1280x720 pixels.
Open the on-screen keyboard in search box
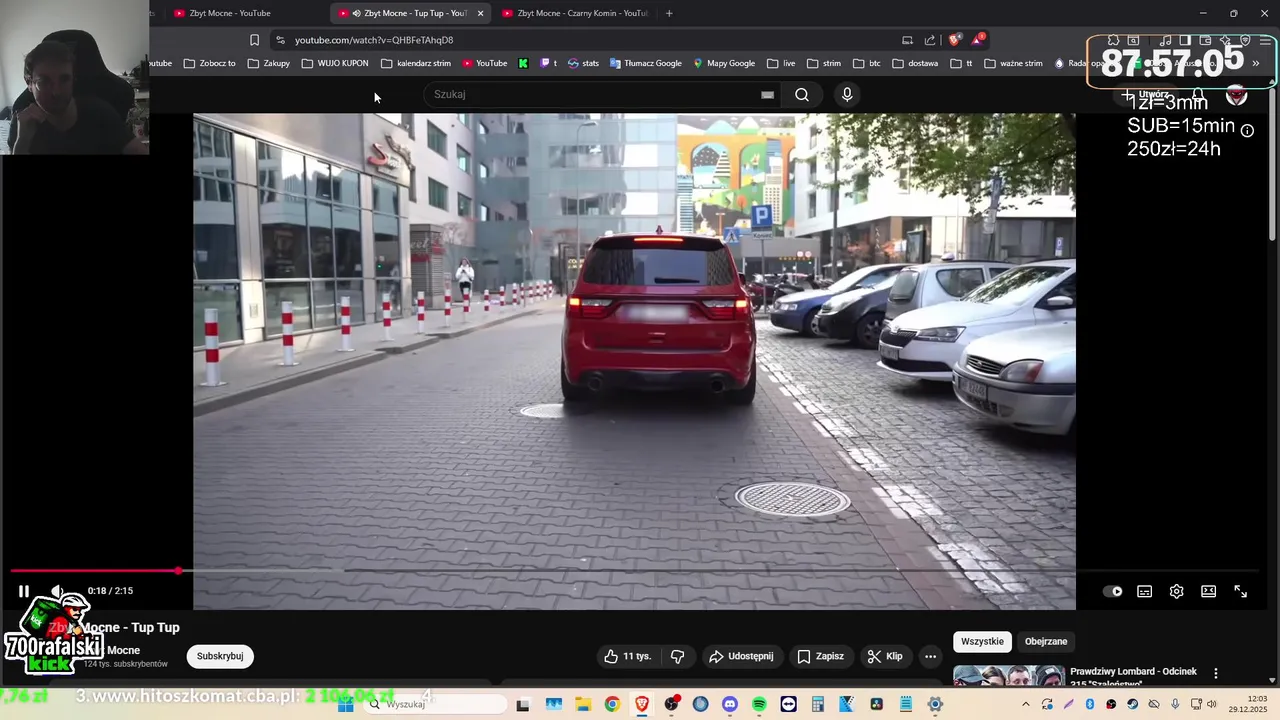point(767,95)
